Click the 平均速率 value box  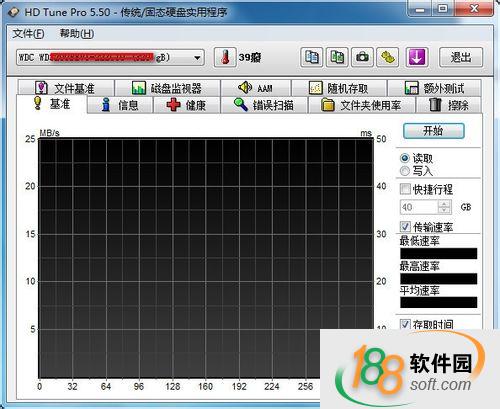click(438, 302)
